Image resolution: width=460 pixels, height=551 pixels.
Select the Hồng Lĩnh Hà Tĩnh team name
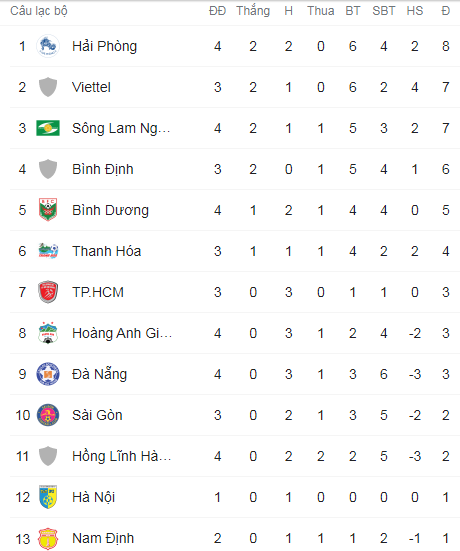point(122,456)
